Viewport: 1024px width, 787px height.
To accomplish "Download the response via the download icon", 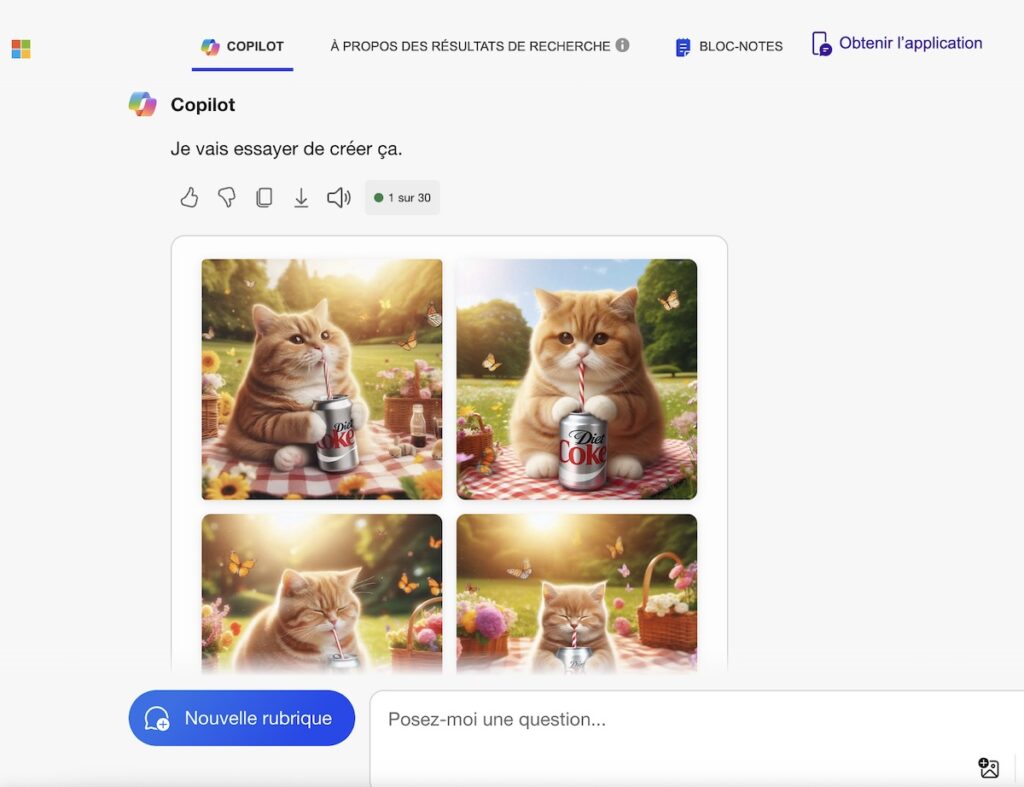I will pos(301,198).
